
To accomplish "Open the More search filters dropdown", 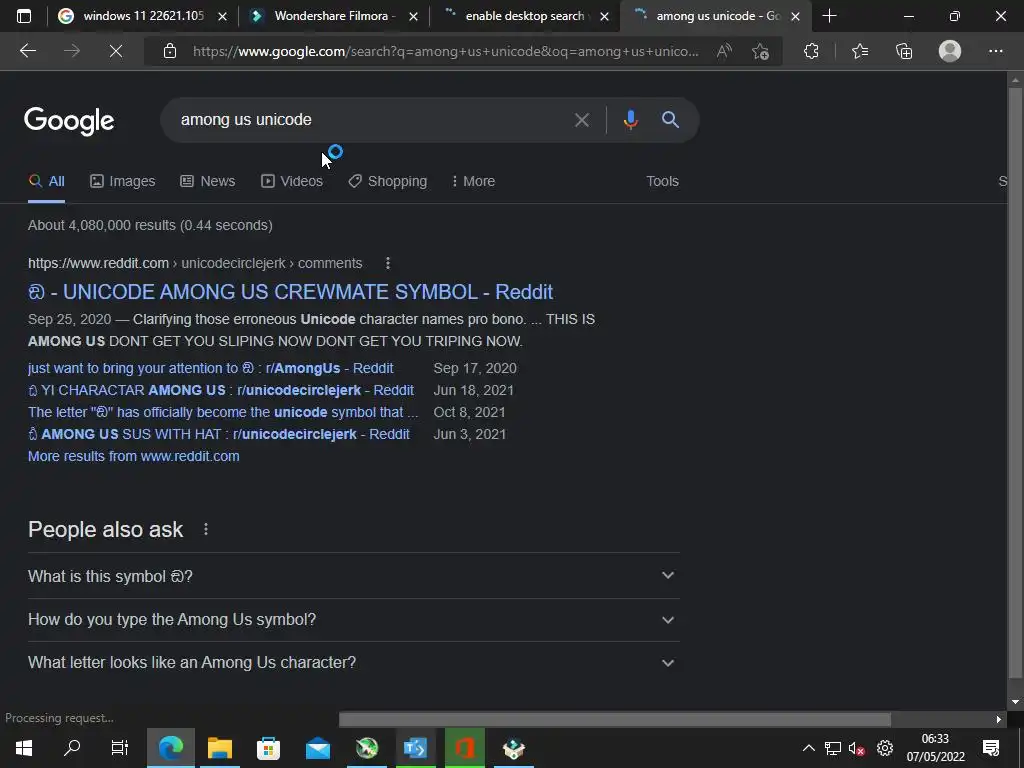I will [473, 181].
